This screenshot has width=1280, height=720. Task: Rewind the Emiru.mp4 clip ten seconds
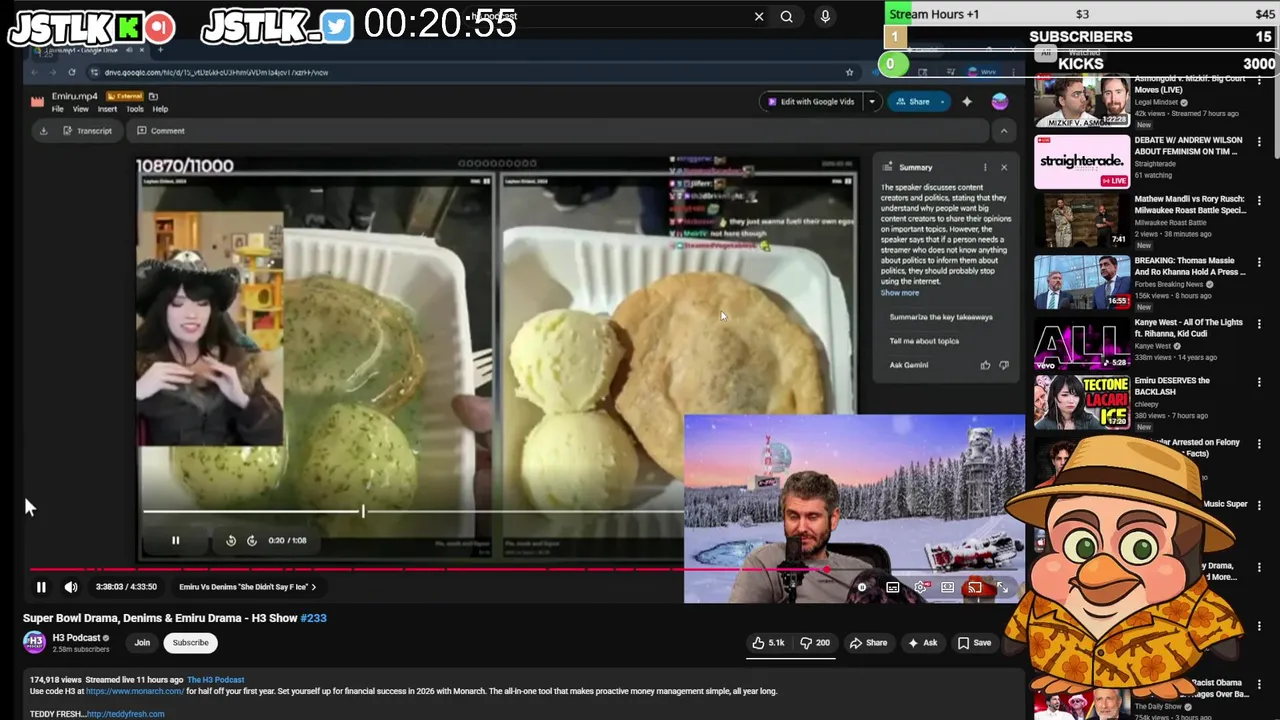pos(231,540)
